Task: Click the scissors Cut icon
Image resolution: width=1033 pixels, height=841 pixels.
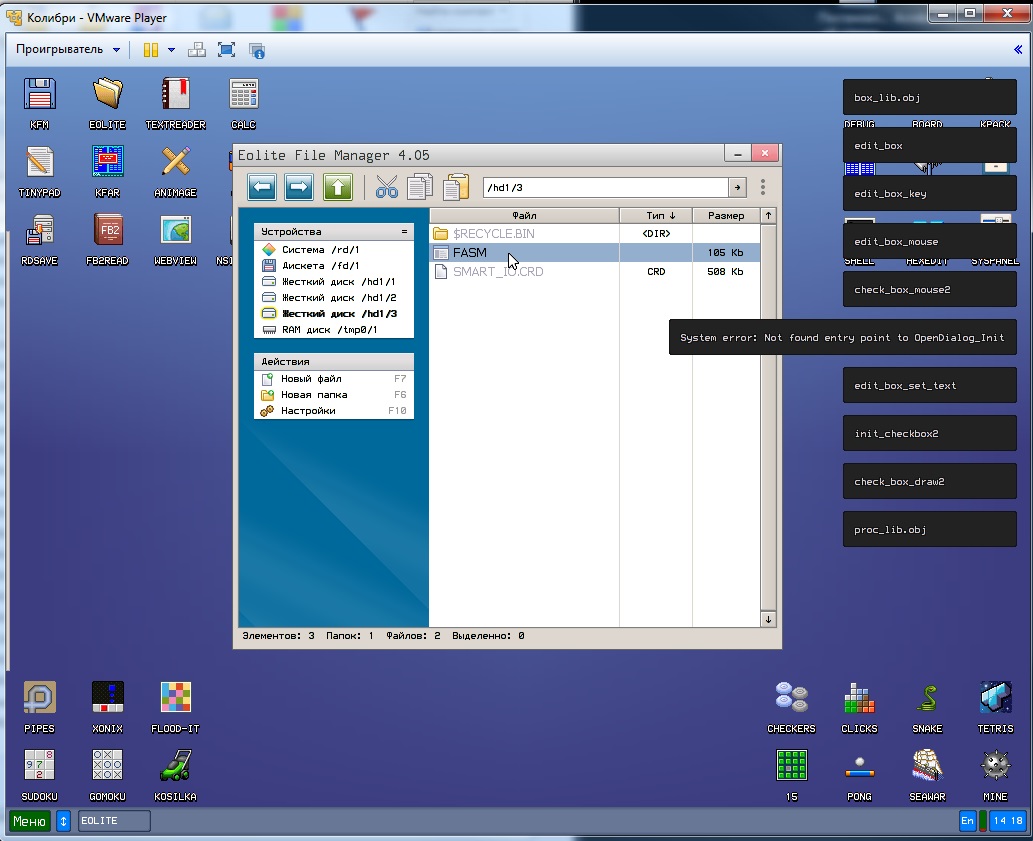Action: (x=387, y=187)
